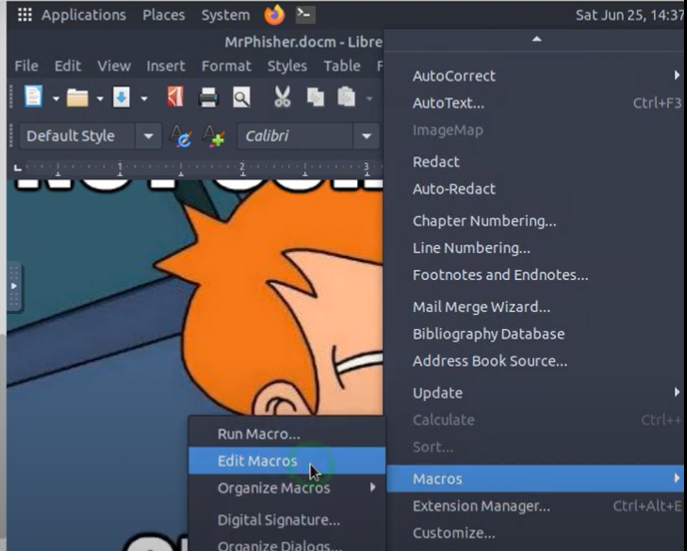
Task: Expand the Organize Macros submenu
Action: pyautogui.click(x=372, y=487)
